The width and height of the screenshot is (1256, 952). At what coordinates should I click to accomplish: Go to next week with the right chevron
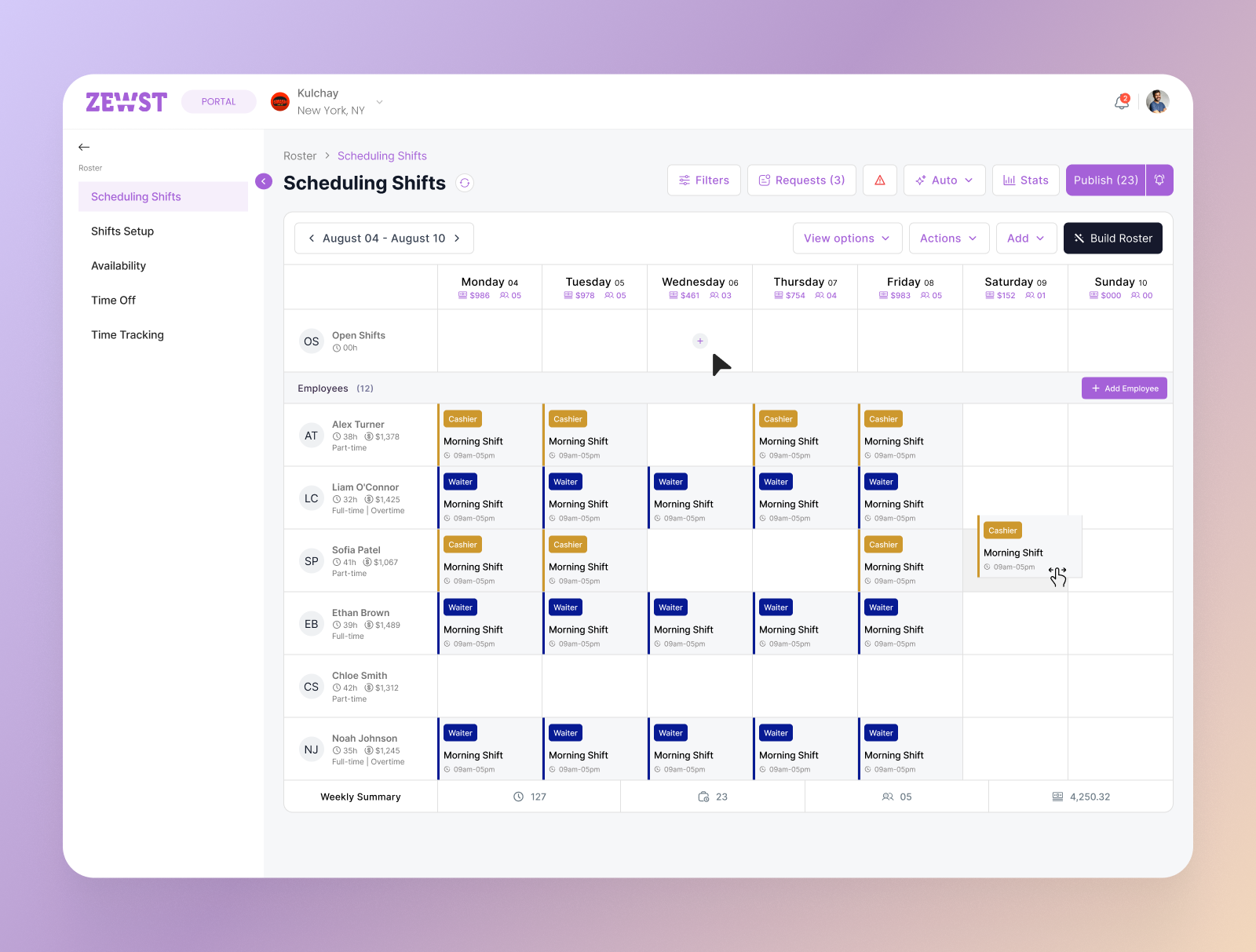coord(458,238)
